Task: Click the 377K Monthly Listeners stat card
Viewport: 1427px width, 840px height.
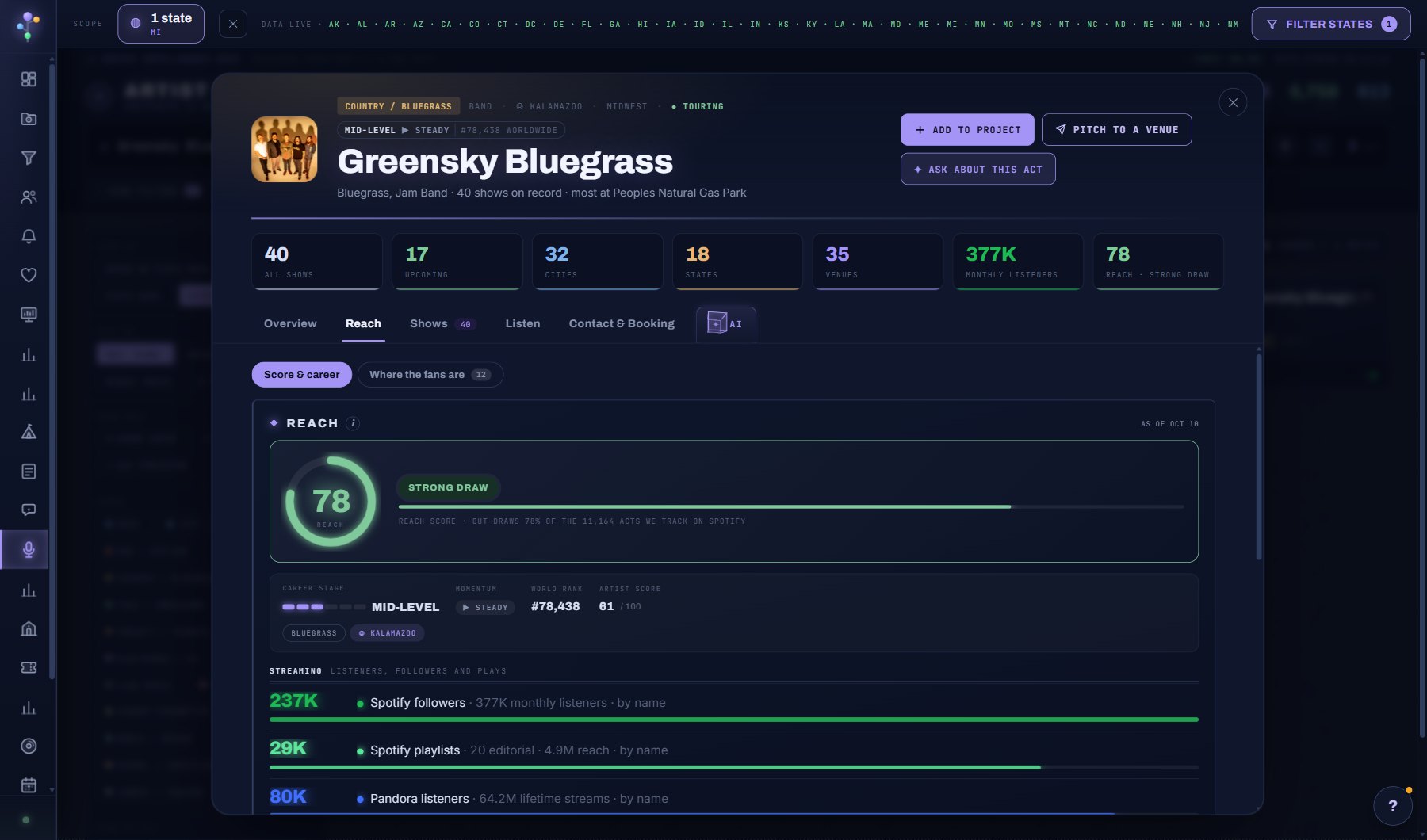Action: click(x=1018, y=262)
